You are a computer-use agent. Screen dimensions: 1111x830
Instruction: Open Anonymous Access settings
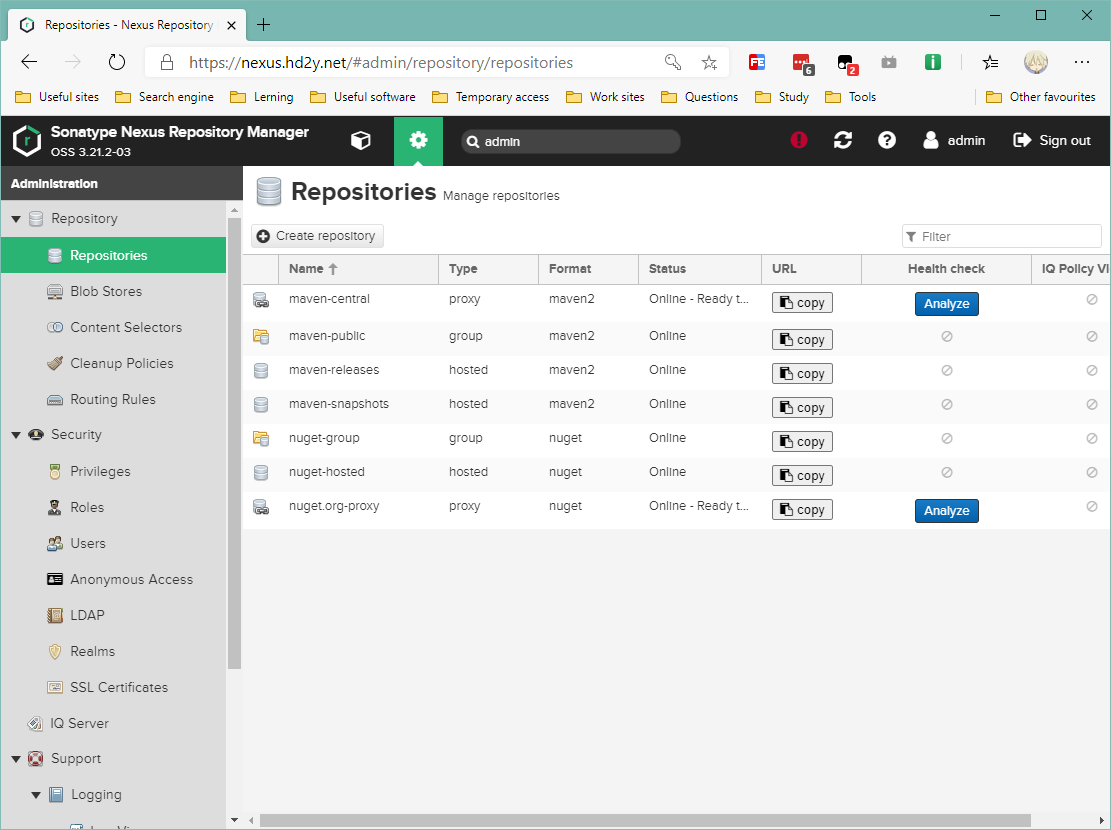point(113,579)
